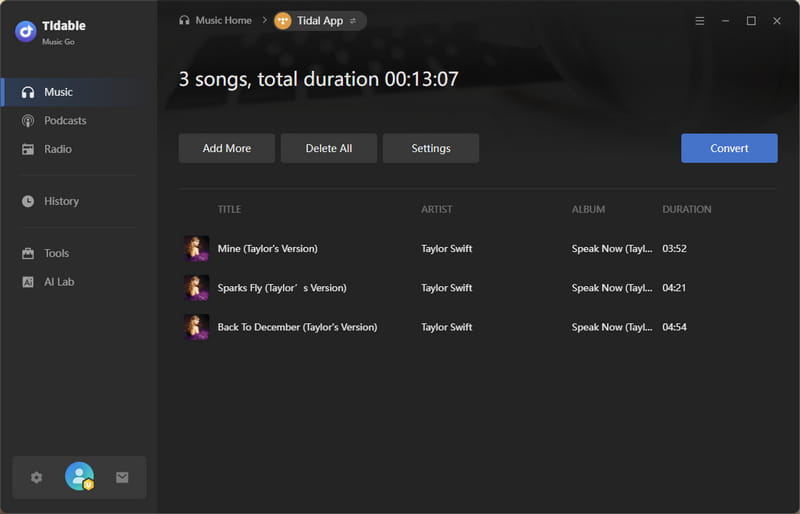The height and width of the screenshot is (514, 800).
Task: Open conversion Settings button
Action: pyautogui.click(x=431, y=149)
